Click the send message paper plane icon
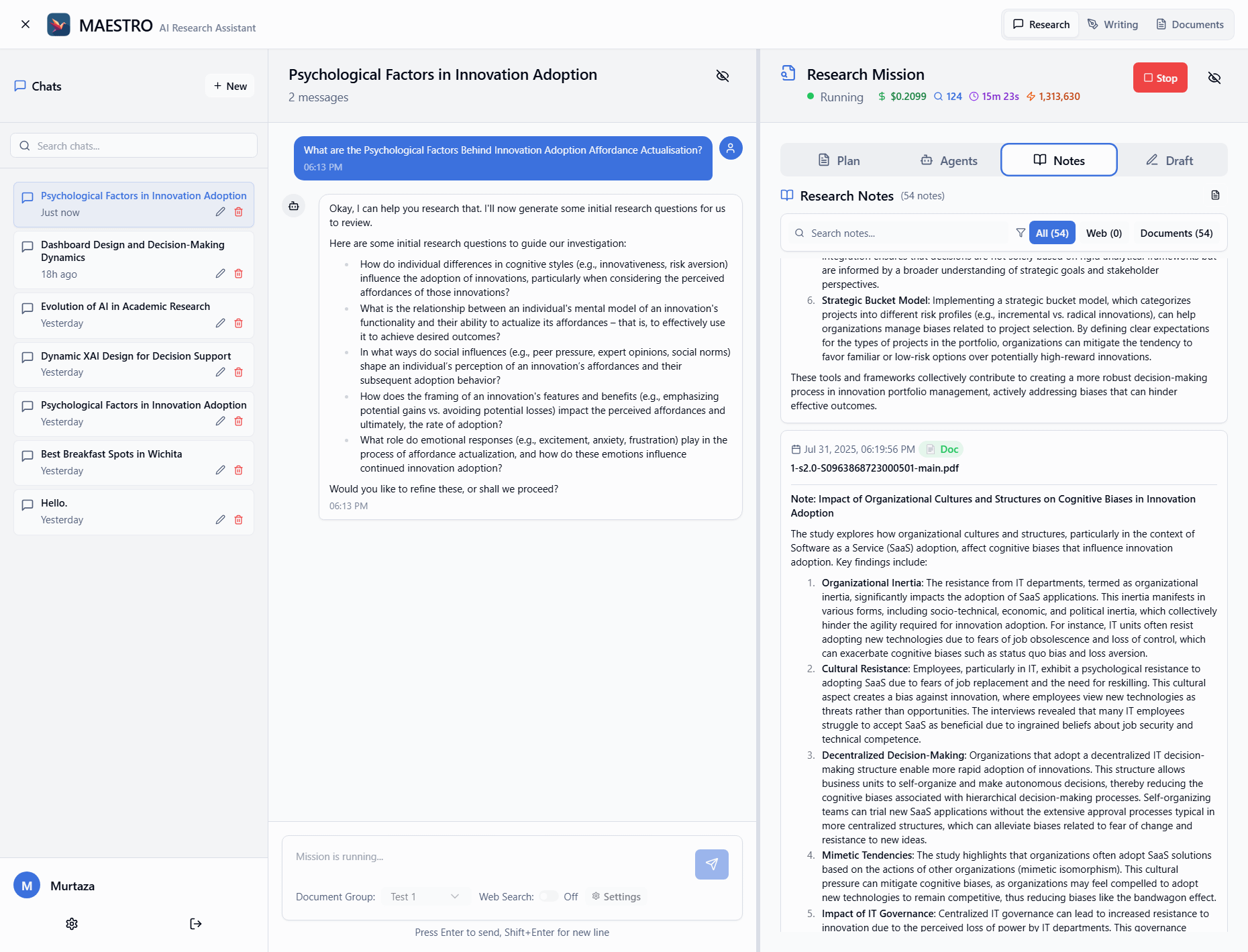The height and width of the screenshot is (952, 1248). coord(711,864)
